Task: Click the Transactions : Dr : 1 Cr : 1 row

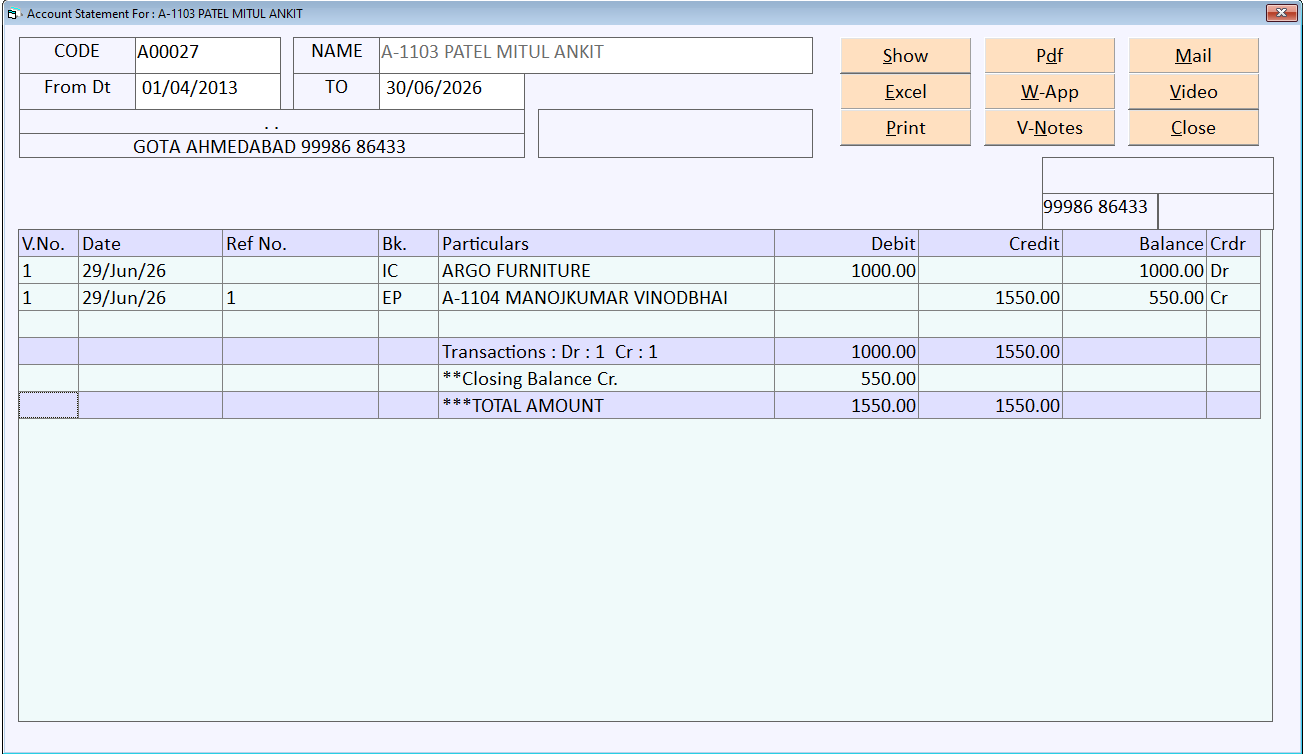Action: coord(639,352)
